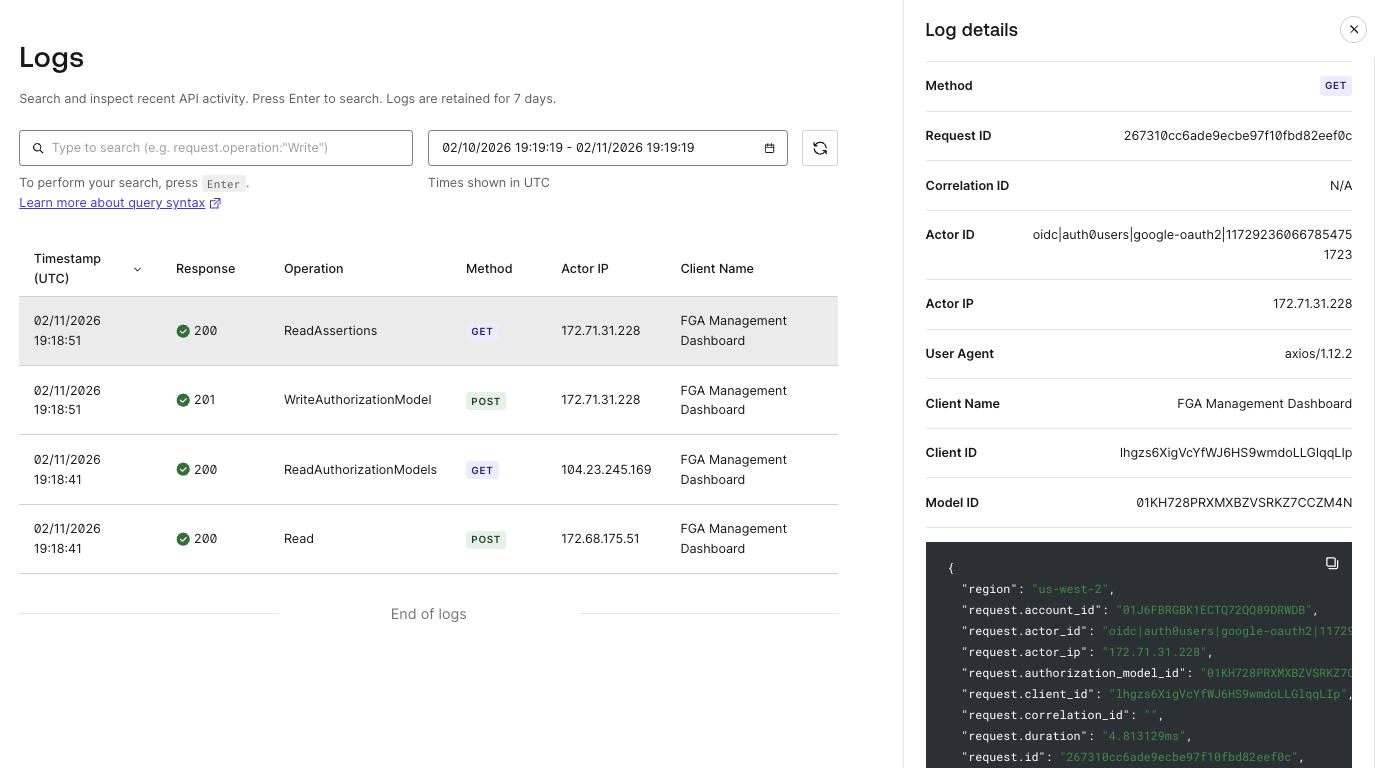Viewport: 1375px width, 768px height.
Task: Click Model ID value 01KH728PRXMXBZVSRKZ7CCZM4N
Action: pyautogui.click(x=1244, y=503)
